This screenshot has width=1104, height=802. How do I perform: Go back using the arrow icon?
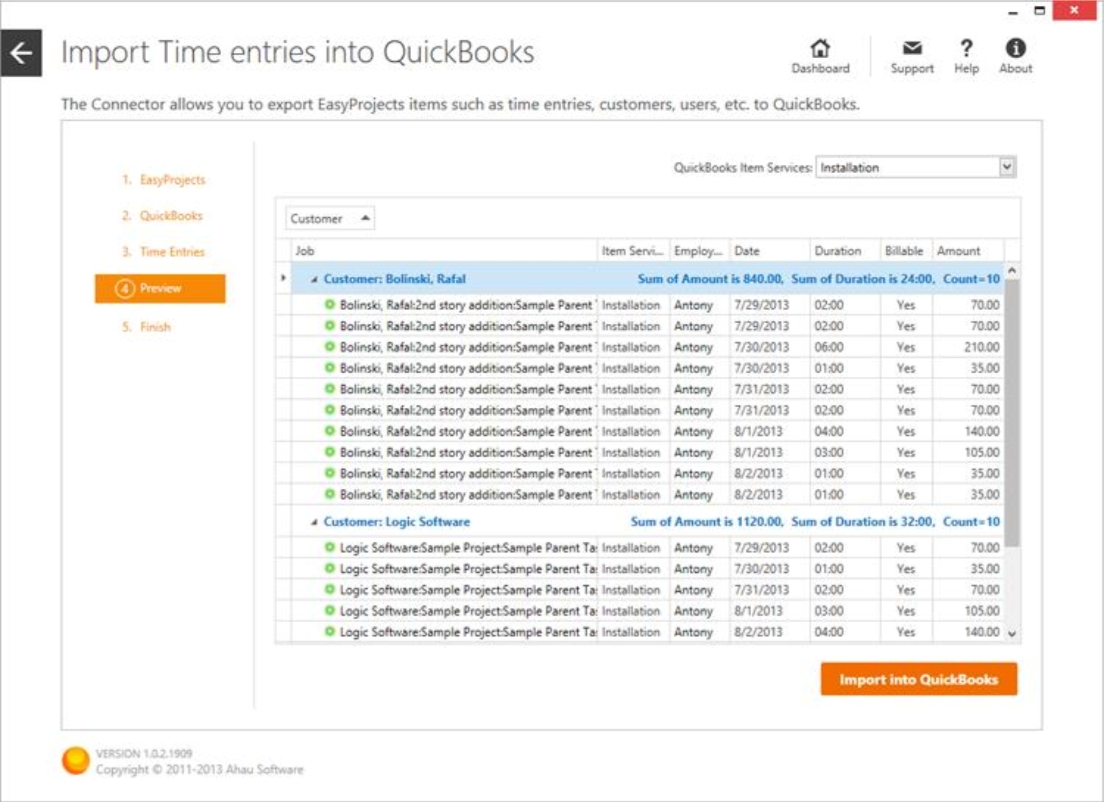21,53
